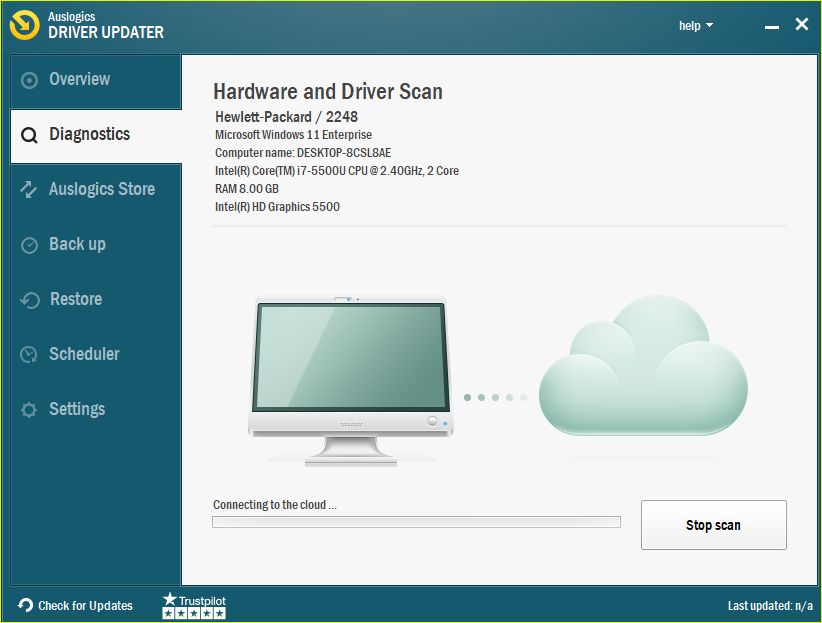Minimize the Driver Updater window
This screenshot has height=623, width=822.
(772, 27)
